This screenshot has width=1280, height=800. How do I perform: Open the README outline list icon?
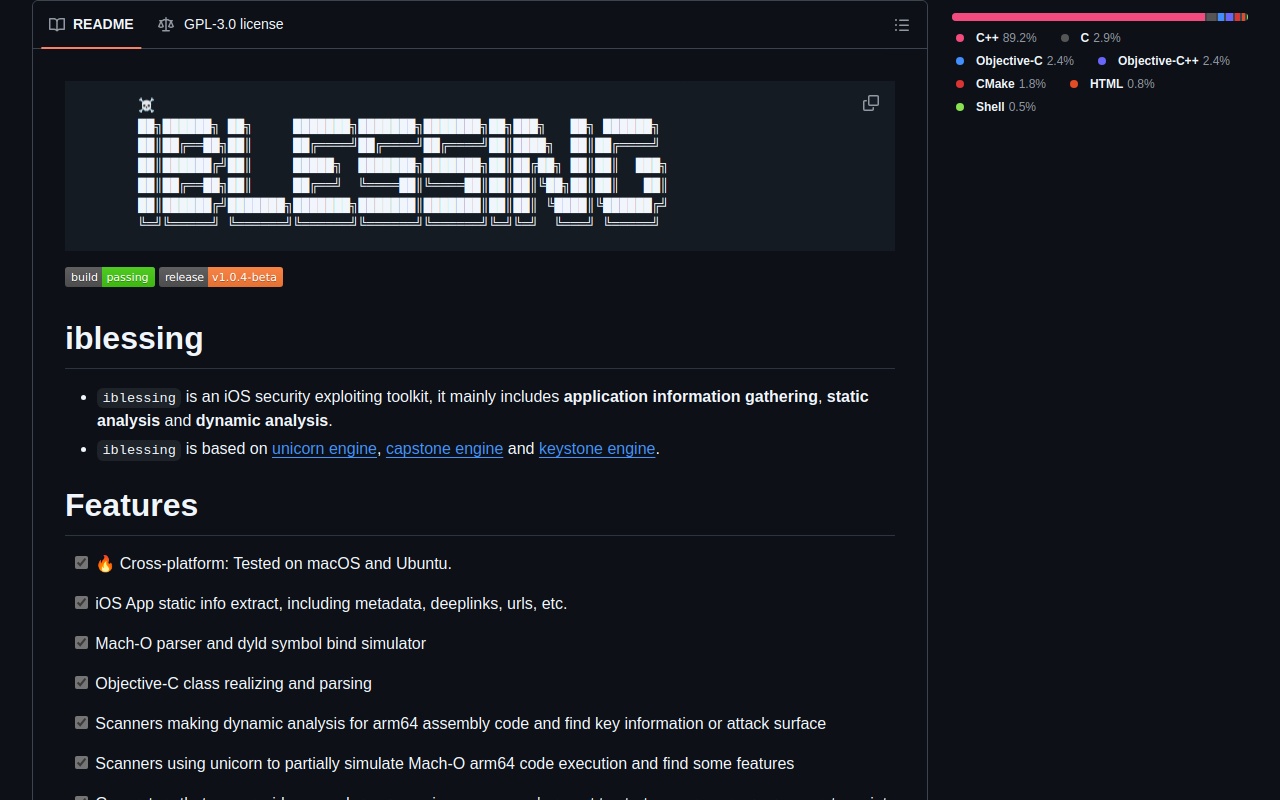902,25
